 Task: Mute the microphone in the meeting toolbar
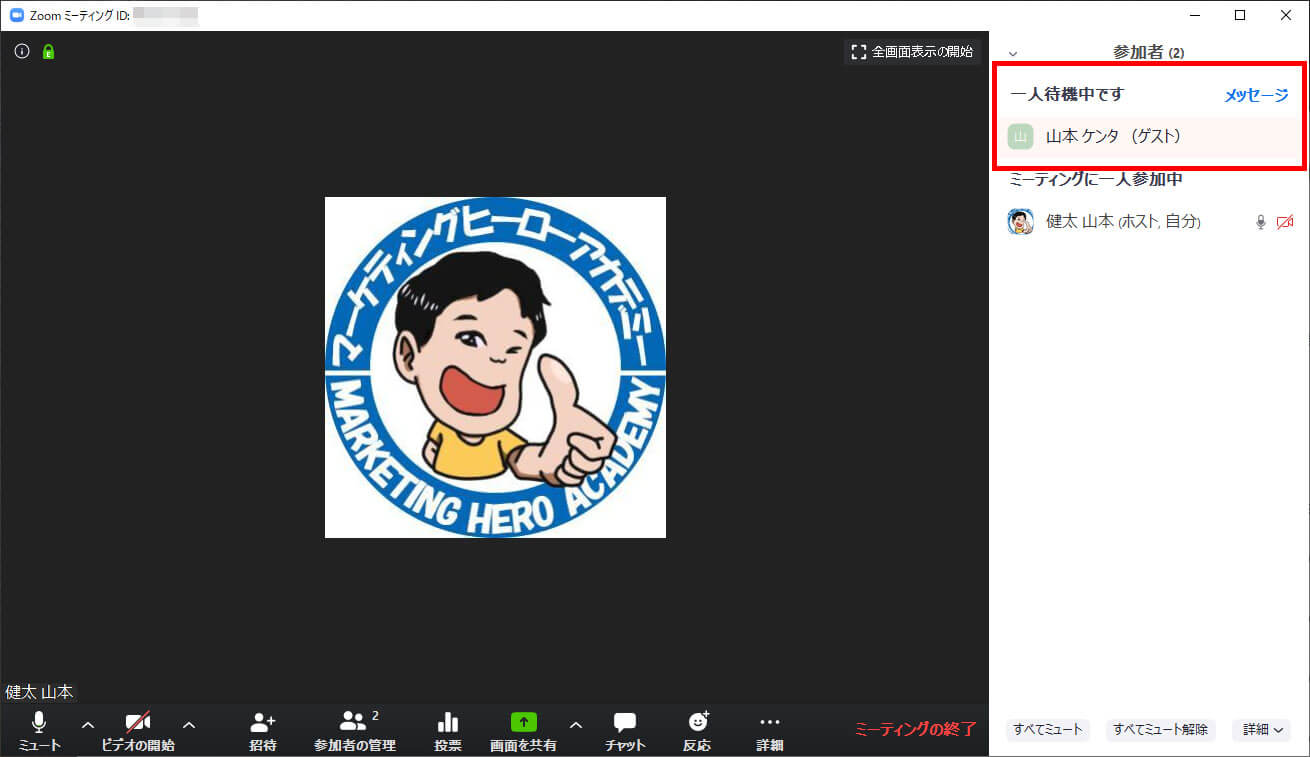point(39,731)
